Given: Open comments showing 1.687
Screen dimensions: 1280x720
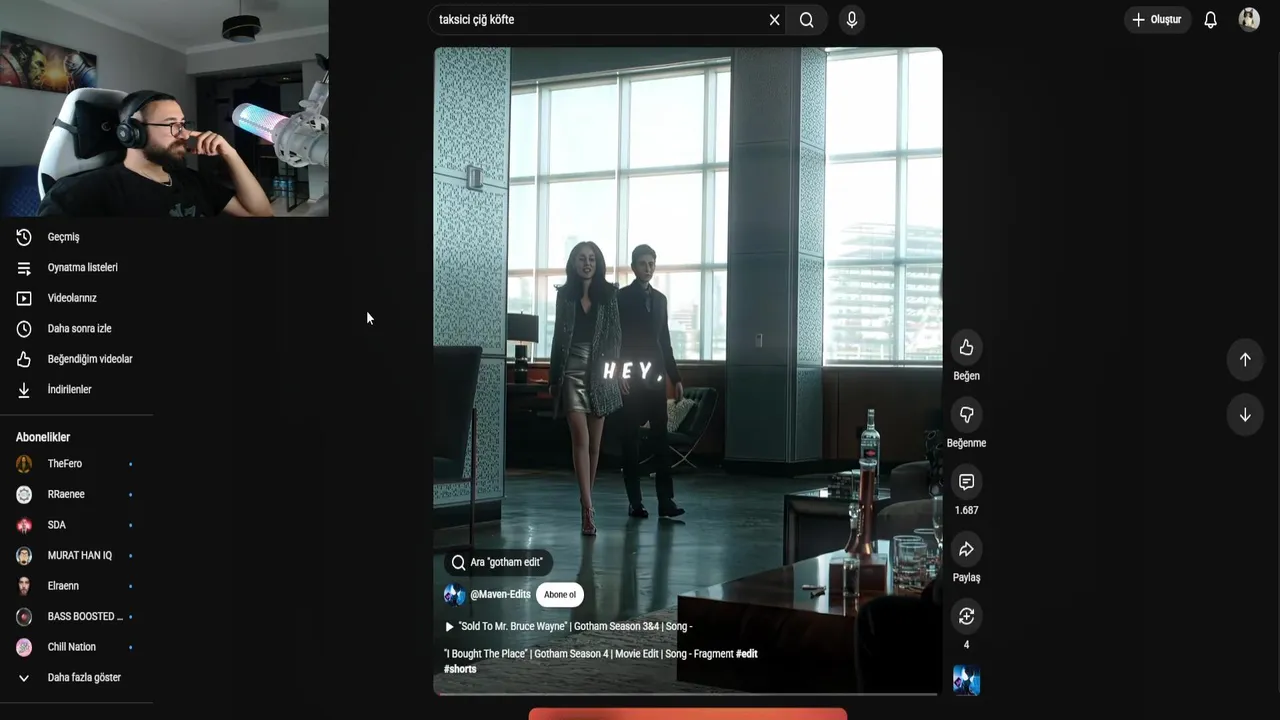Looking at the screenshot, I should (x=966, y=482).
